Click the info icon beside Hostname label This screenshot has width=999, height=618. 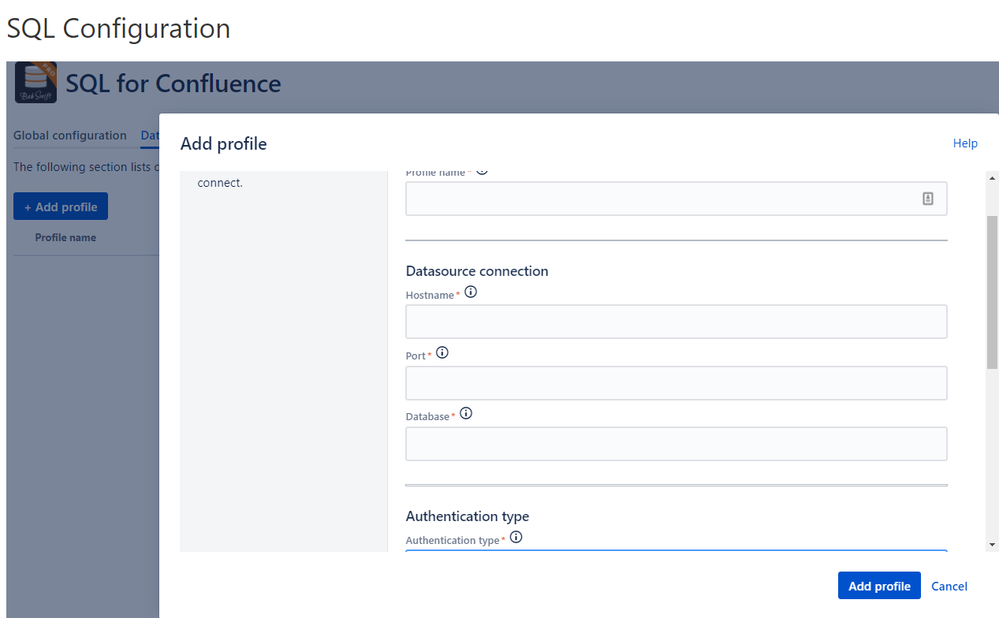[471, 293]
